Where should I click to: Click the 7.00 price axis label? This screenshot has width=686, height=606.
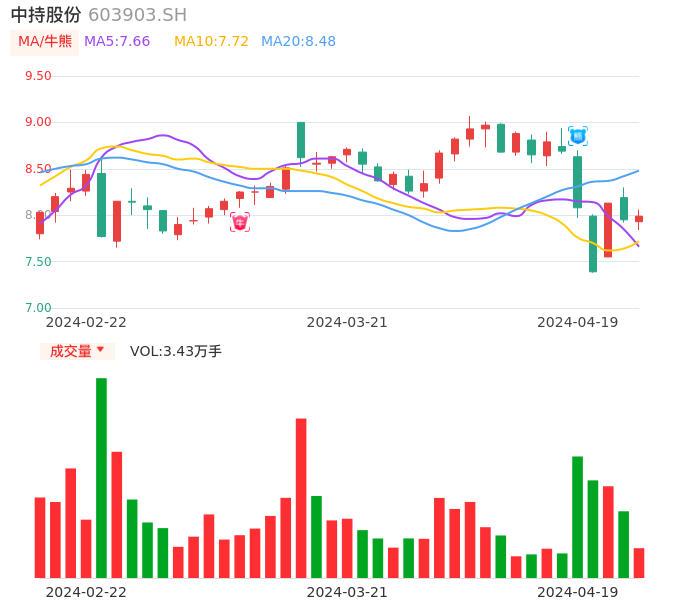click(x=38, y=308)
